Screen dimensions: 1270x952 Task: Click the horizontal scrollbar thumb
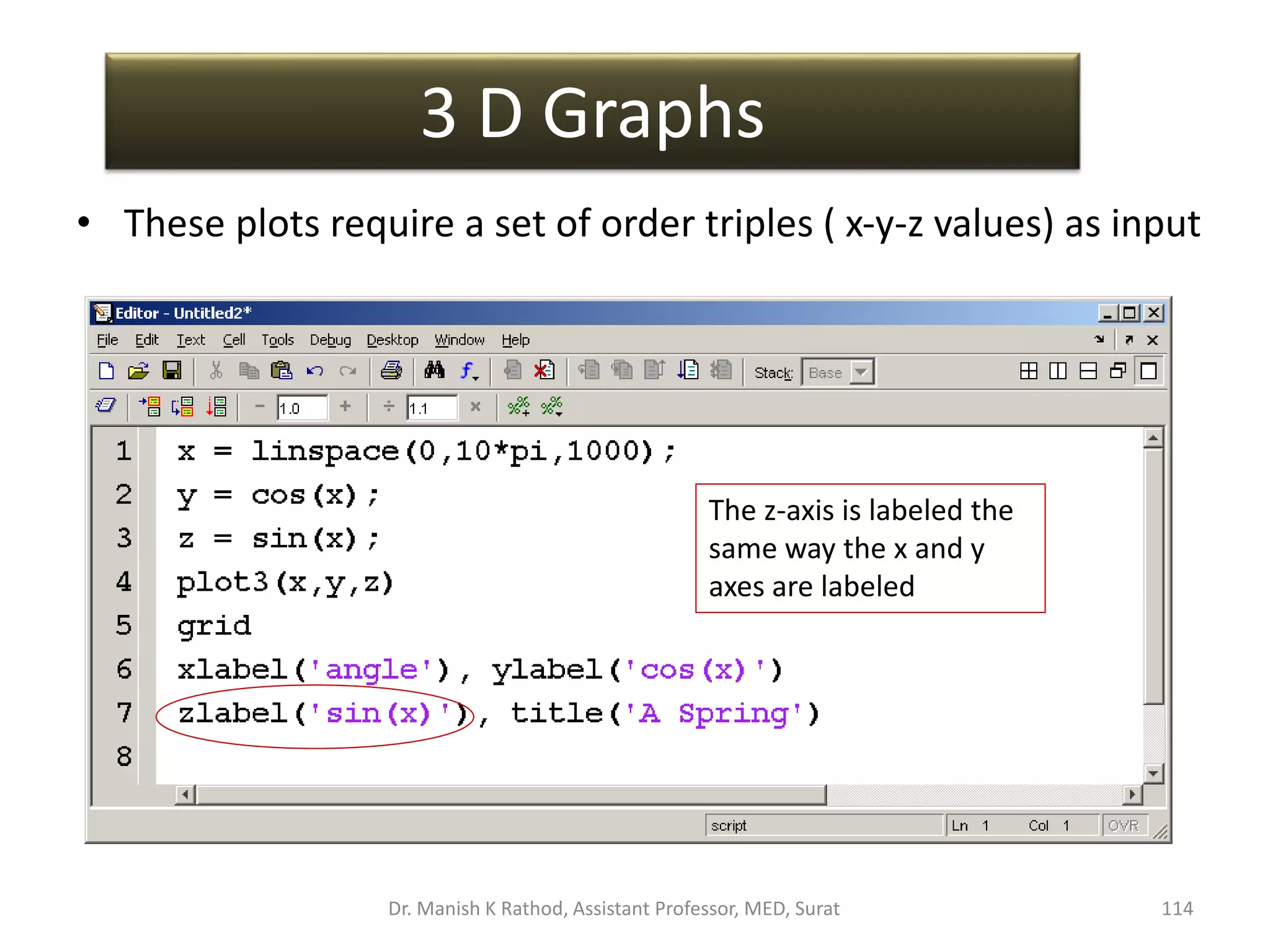[512, 794]
